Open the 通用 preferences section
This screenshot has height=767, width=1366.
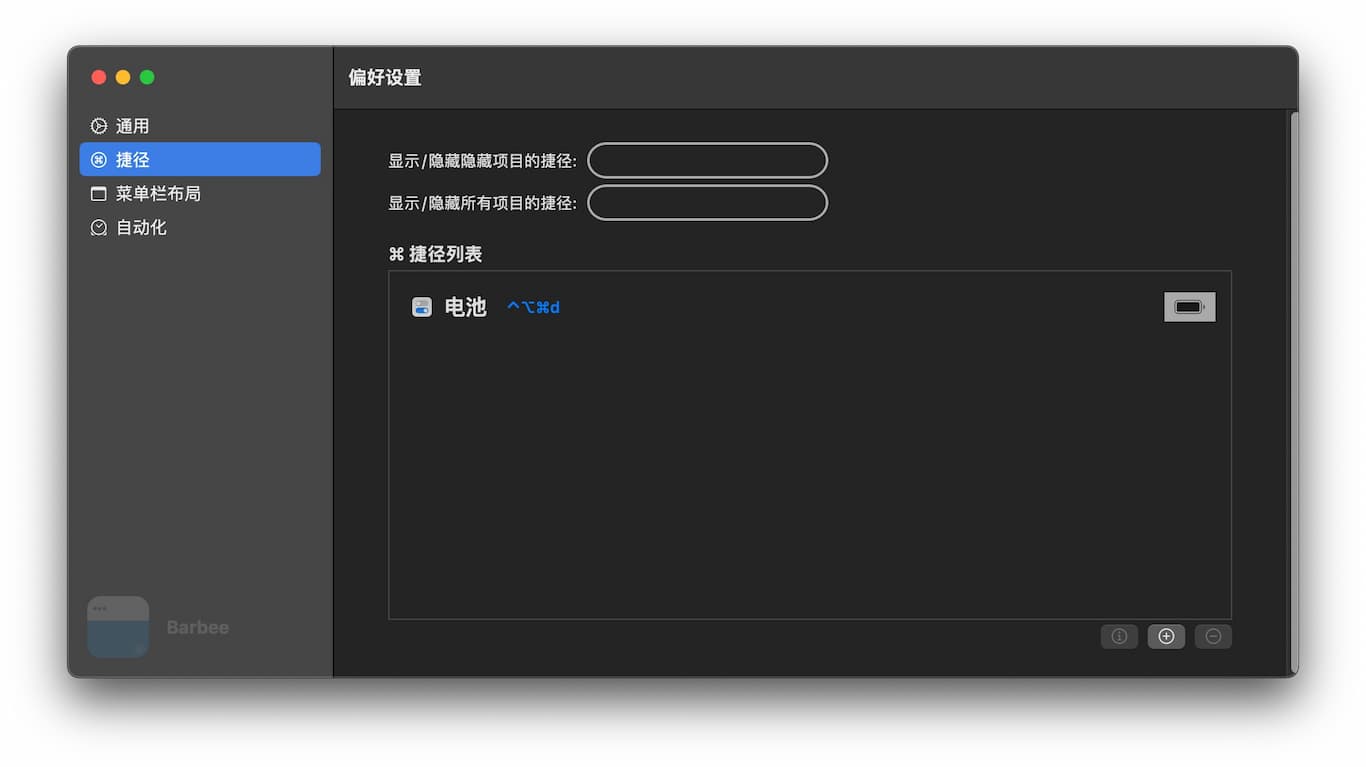[x=200, y=126]
